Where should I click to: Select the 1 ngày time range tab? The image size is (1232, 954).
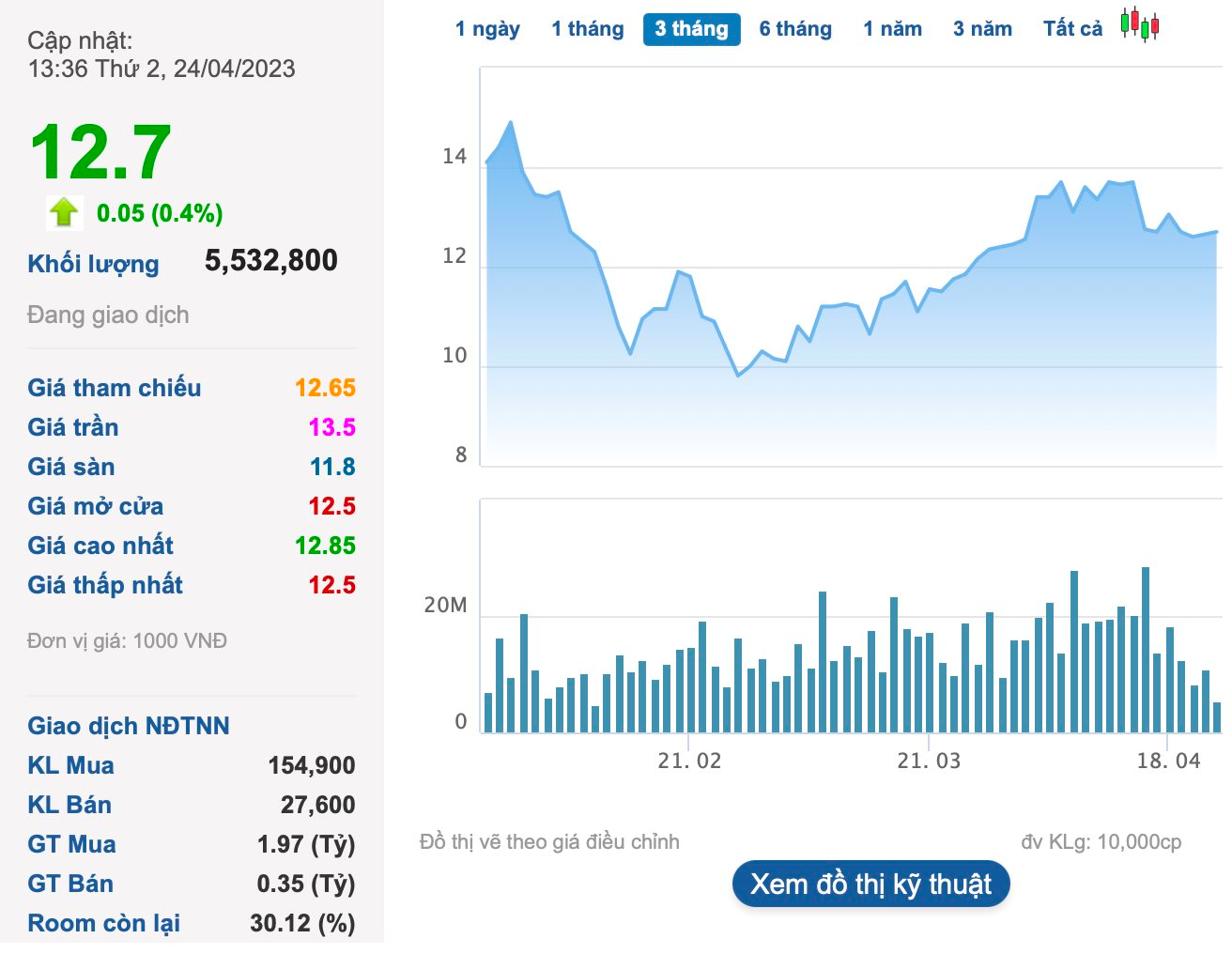click(x=487, y=29)
